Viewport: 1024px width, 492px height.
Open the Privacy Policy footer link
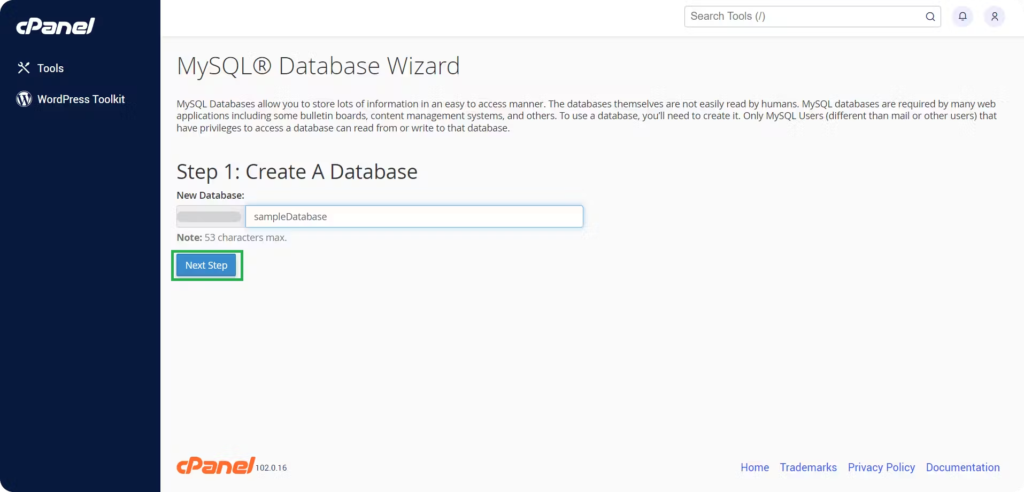click(881, 468)
